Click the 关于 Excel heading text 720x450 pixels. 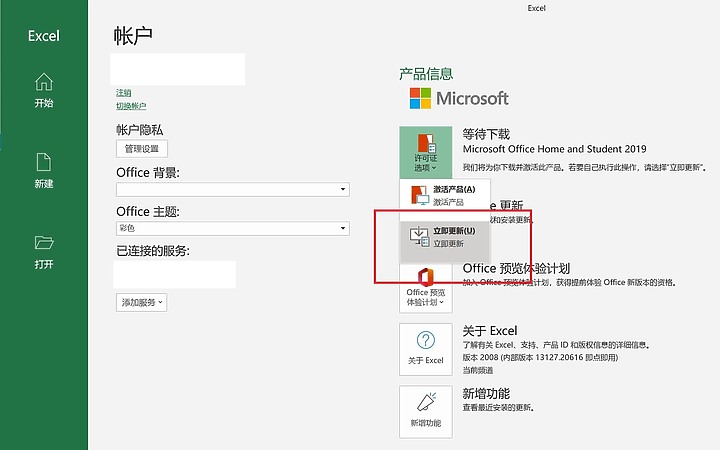pos(489,331)
